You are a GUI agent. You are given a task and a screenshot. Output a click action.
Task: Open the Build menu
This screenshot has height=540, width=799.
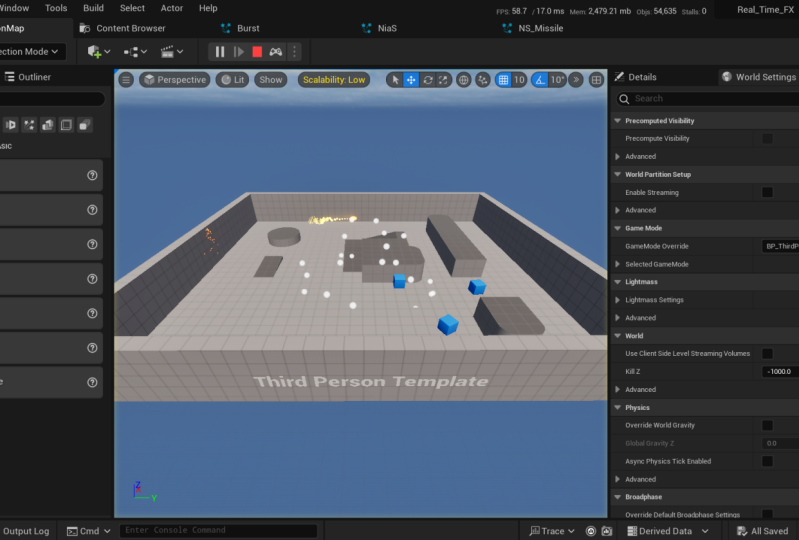coord(93,8)
